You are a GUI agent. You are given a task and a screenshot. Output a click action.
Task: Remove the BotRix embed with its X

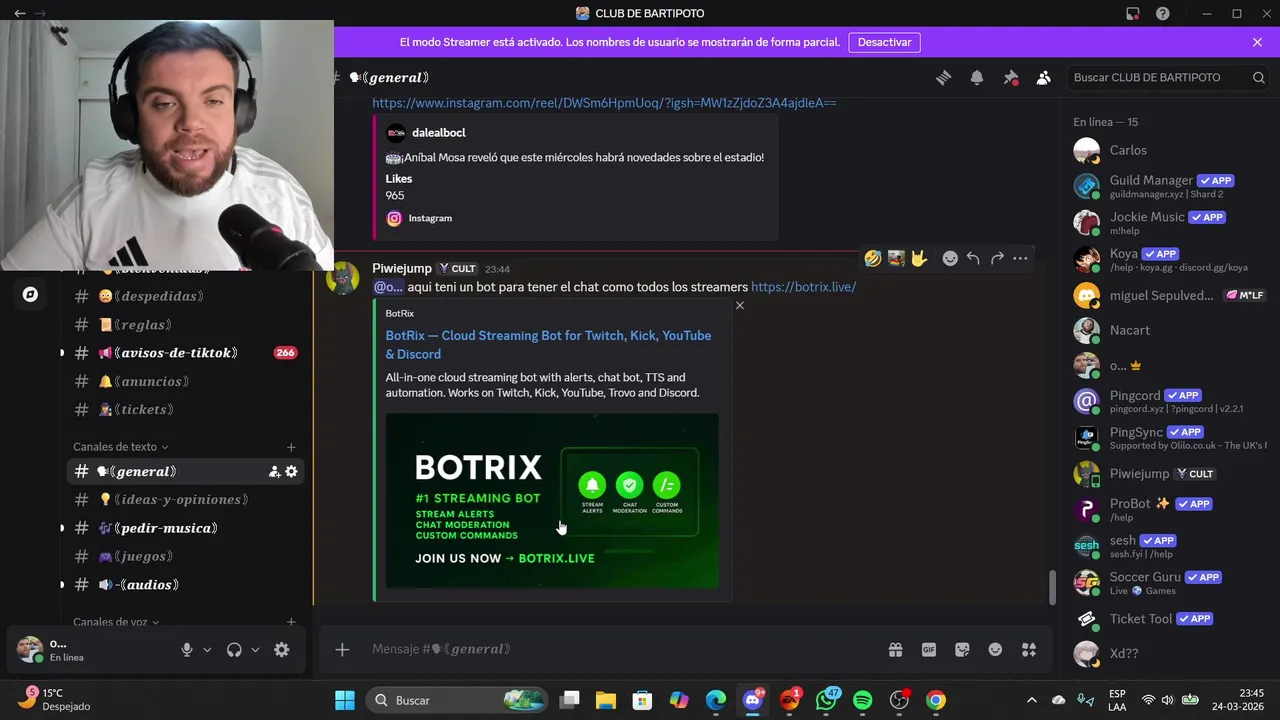tap(740, 305)
